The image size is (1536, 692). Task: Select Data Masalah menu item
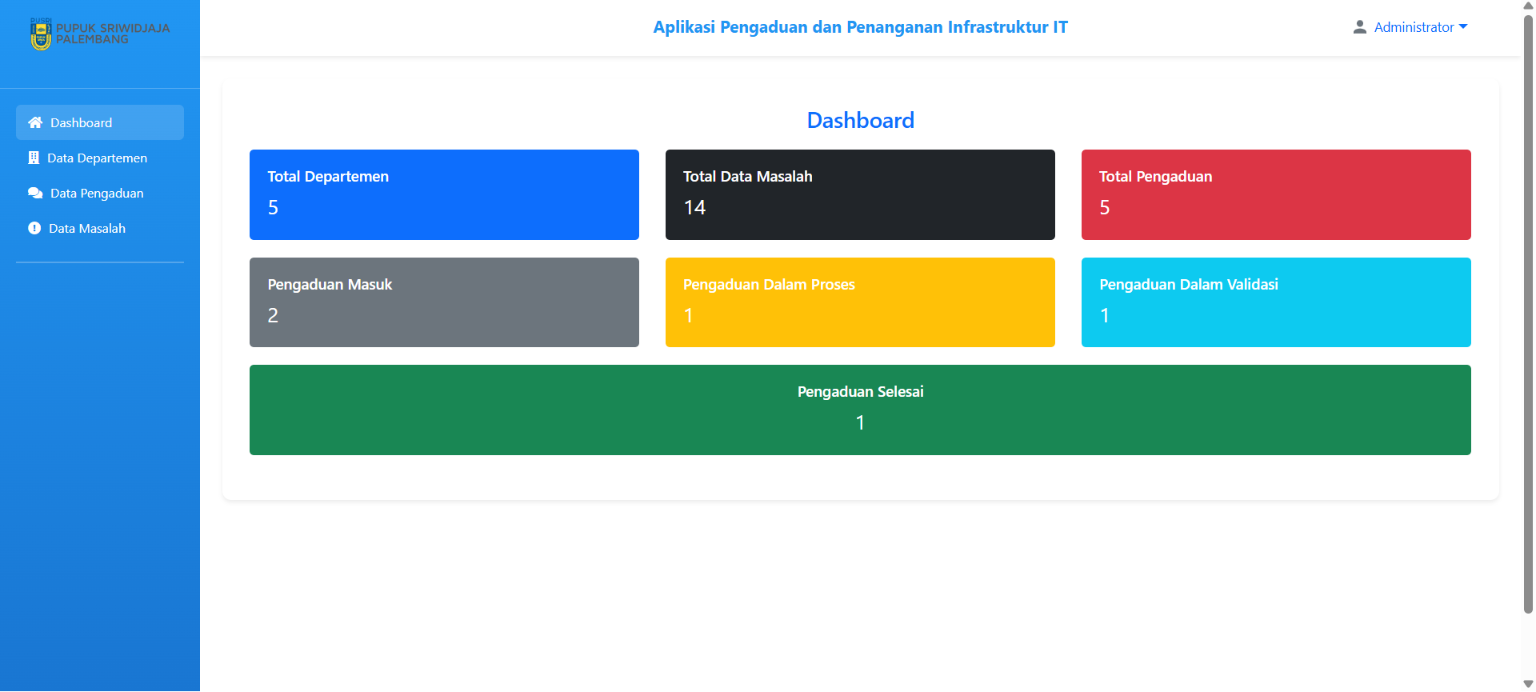click(100, 228)
